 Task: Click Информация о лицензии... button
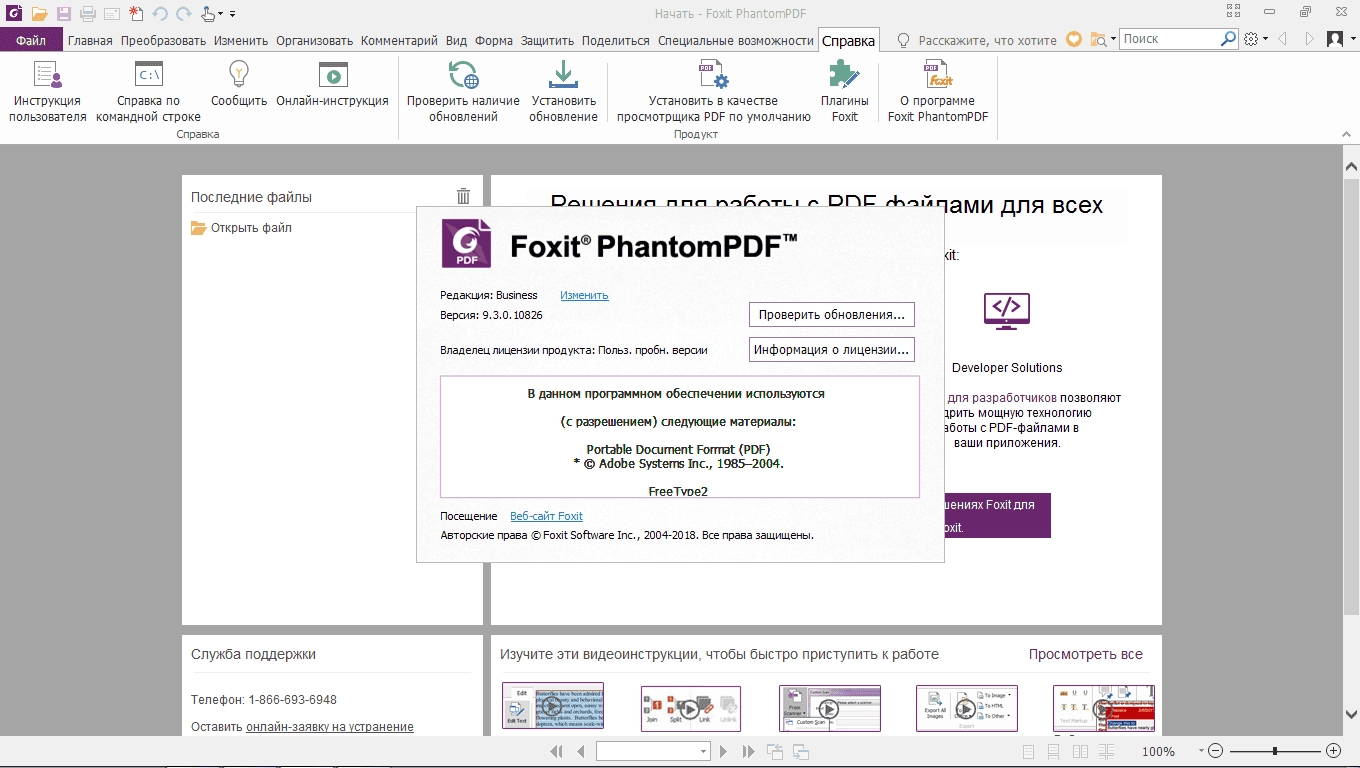[x=832, y=350]
